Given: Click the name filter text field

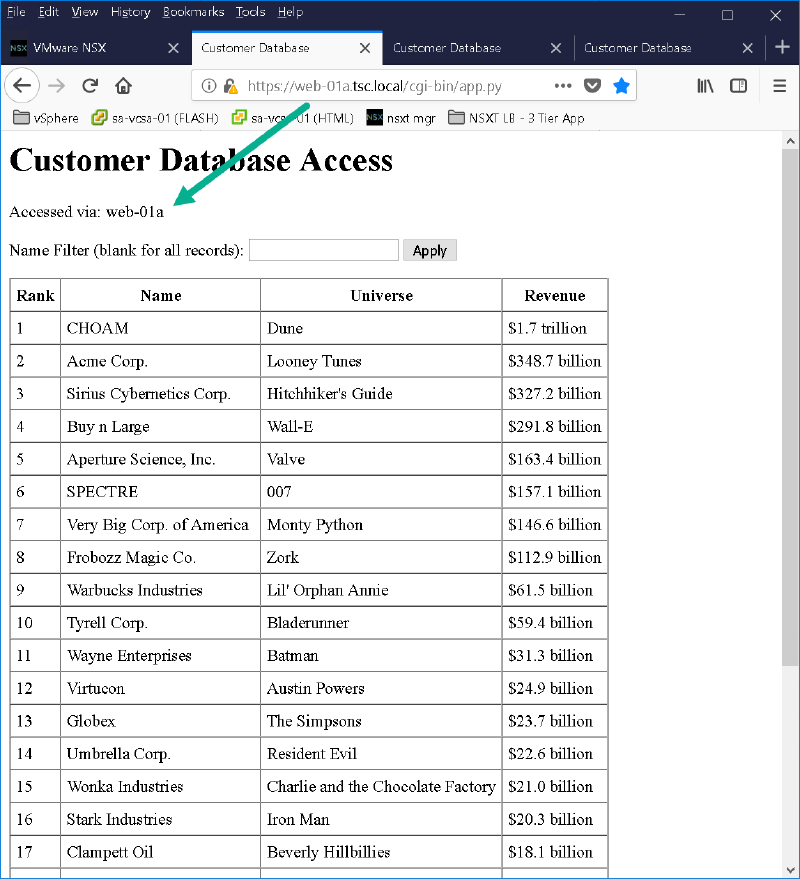Looking at the screenshot, I should (x=323, y=249).
